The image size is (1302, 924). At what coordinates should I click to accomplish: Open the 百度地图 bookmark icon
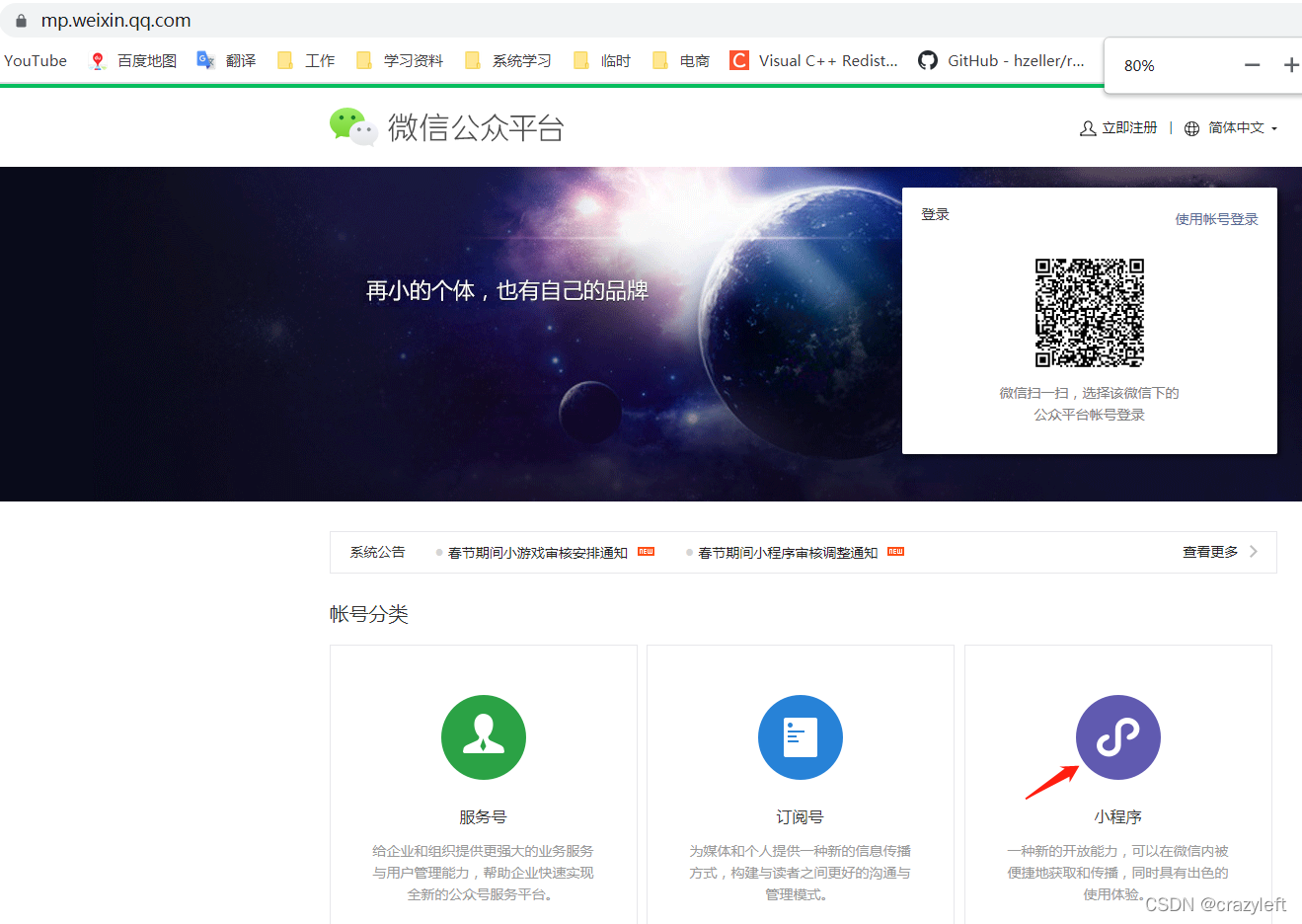pyautogui.click(x=97, y=61)
